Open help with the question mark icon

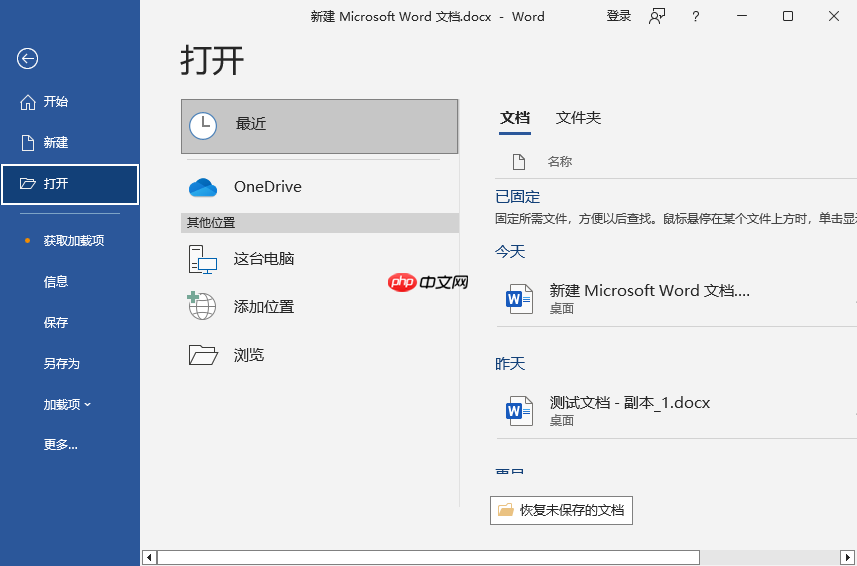[695, 16]
